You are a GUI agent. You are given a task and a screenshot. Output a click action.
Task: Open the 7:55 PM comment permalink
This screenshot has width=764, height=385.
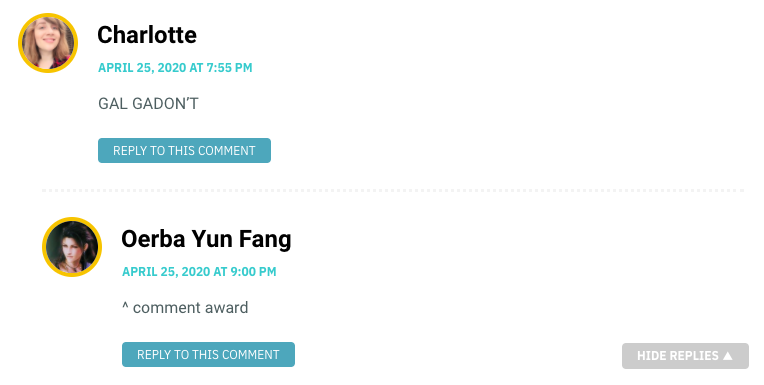click(x=175, y=68)
